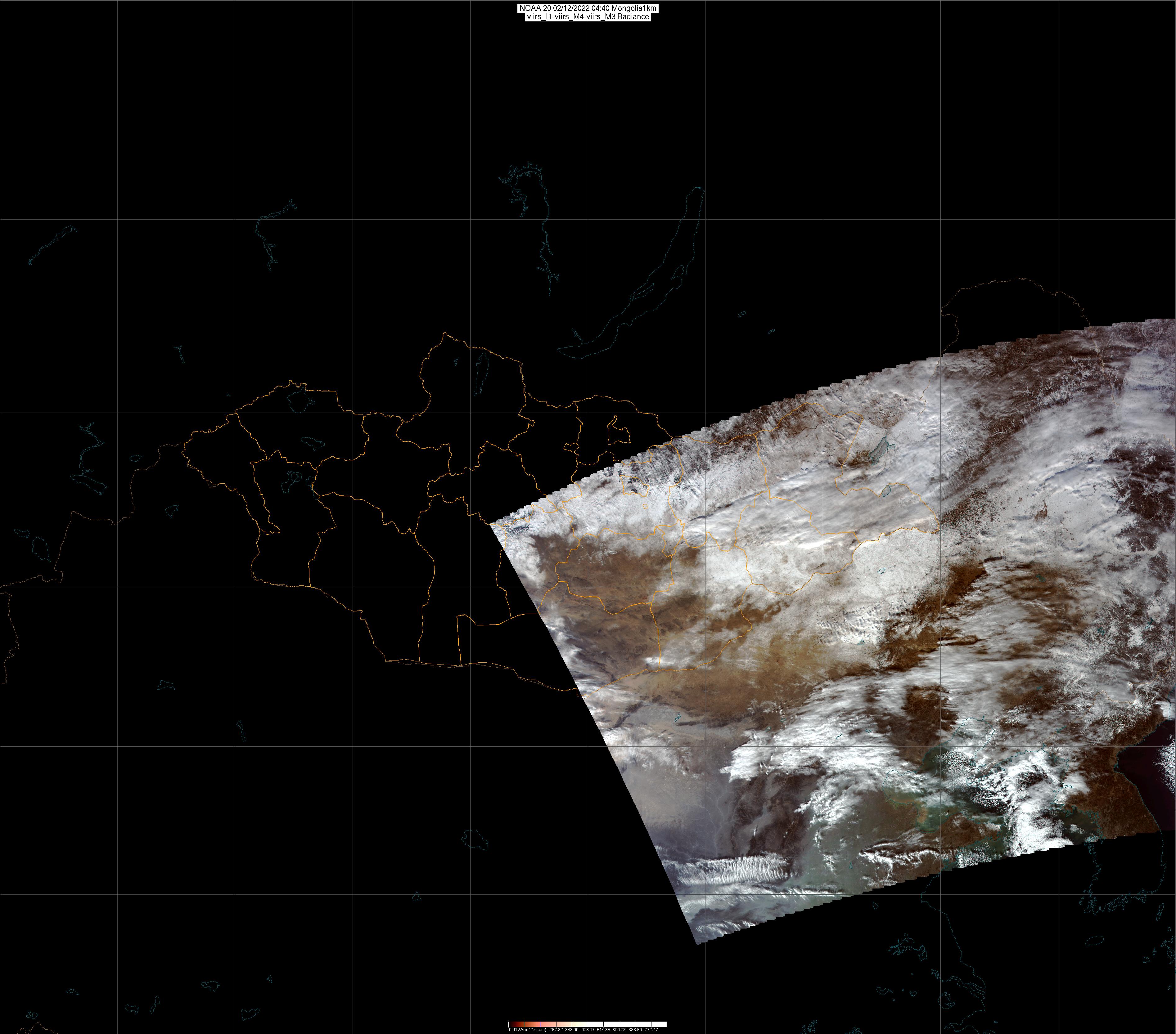Click the viirs_I1-viirs_M4-viirs_M3 Radiance label
This screenshot has width=1176, height=1034.
click(x=588, y=17)
